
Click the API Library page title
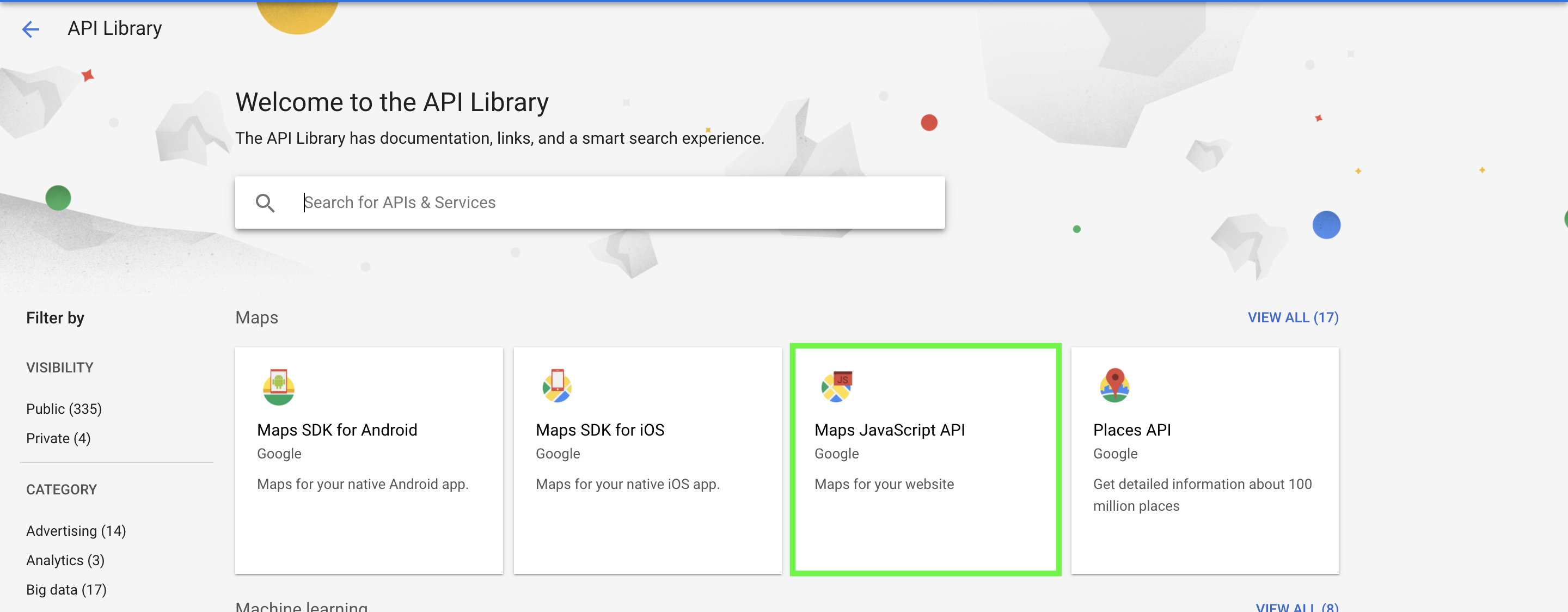point(114,29)
